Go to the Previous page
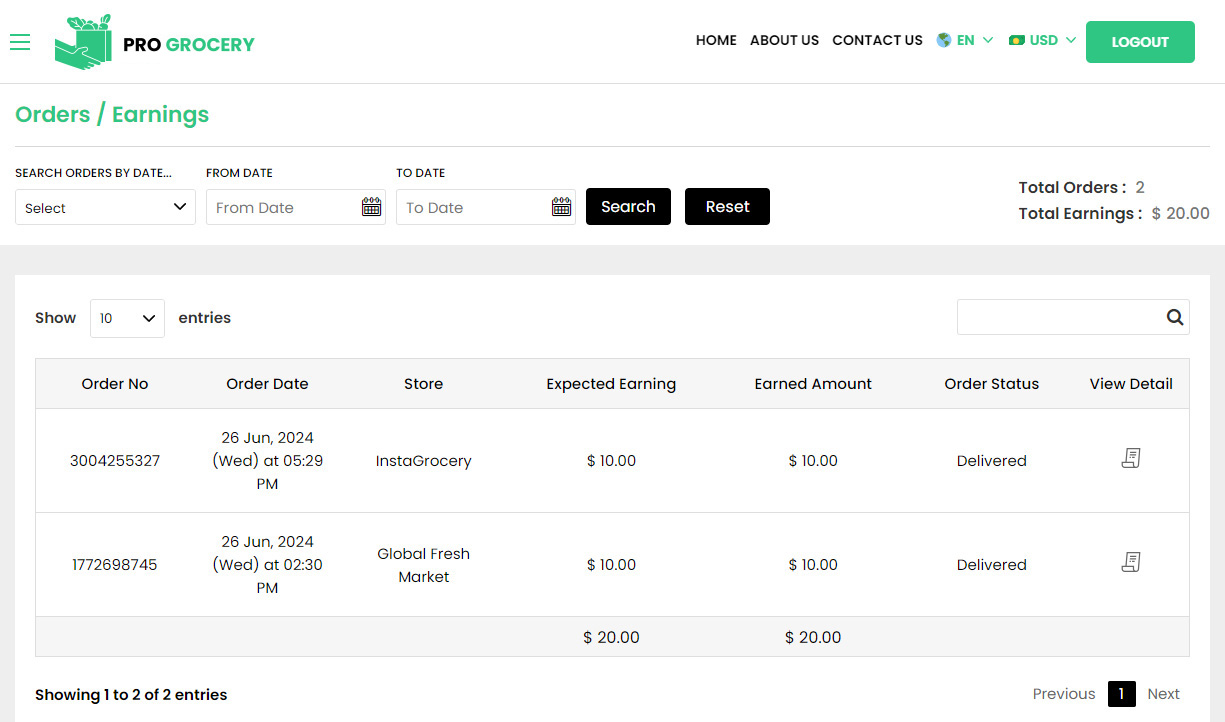This screenshot has width=1225, height=722. 1064,694
